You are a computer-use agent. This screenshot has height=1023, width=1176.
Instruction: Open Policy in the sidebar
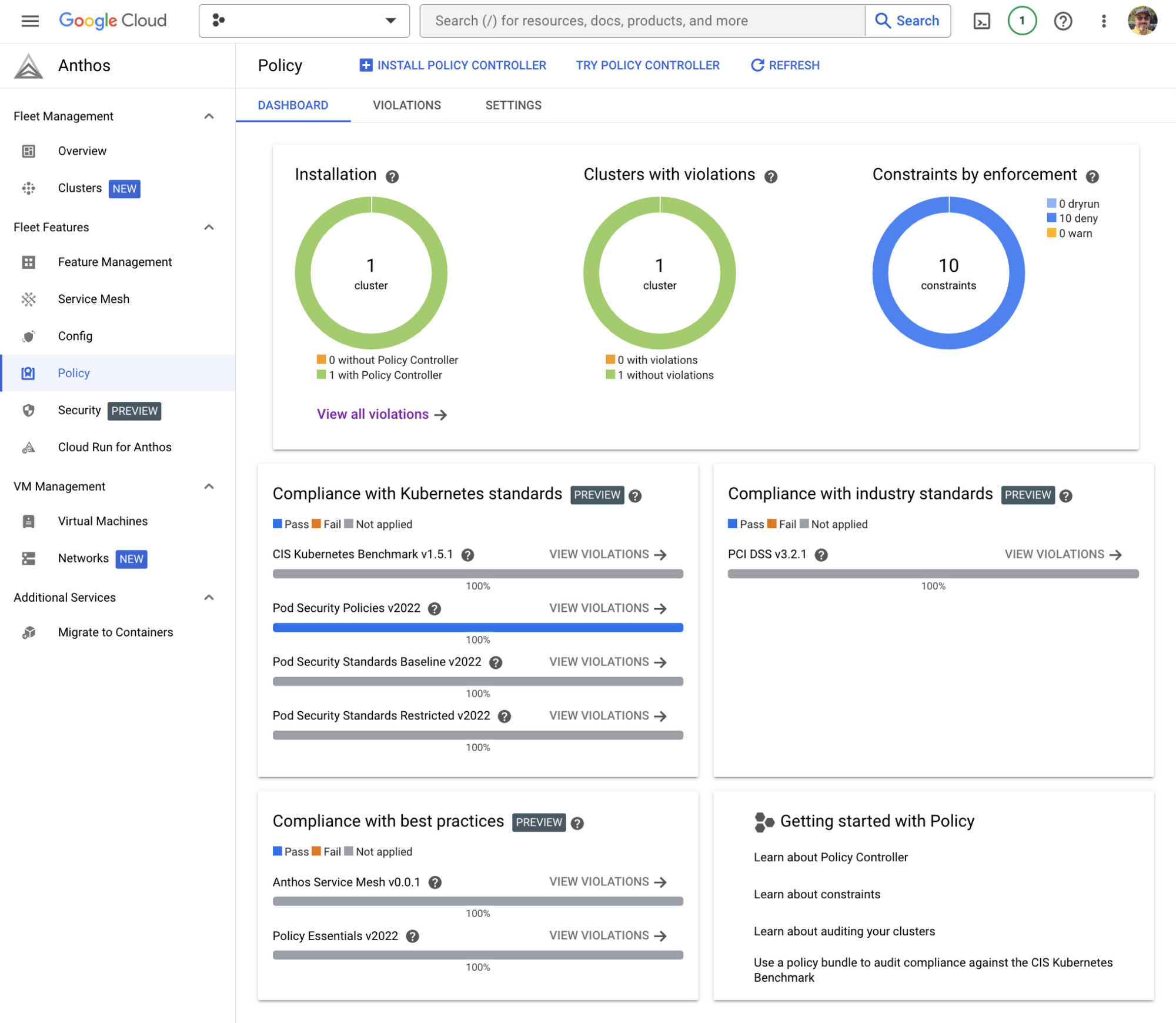(118, 374)
